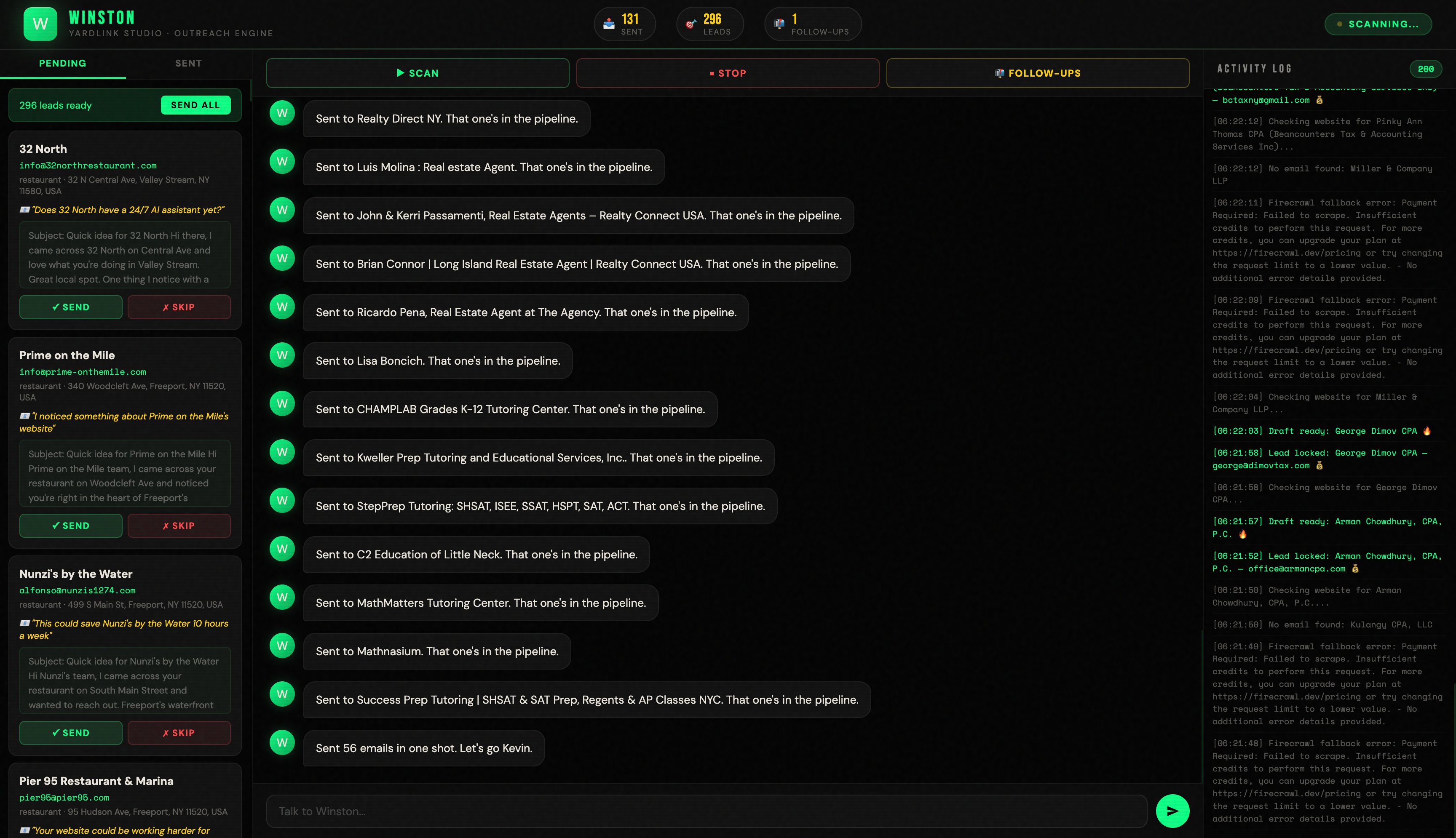
Task: Skip the Prime on the Mile lead
Action: (x=179, y=526)
